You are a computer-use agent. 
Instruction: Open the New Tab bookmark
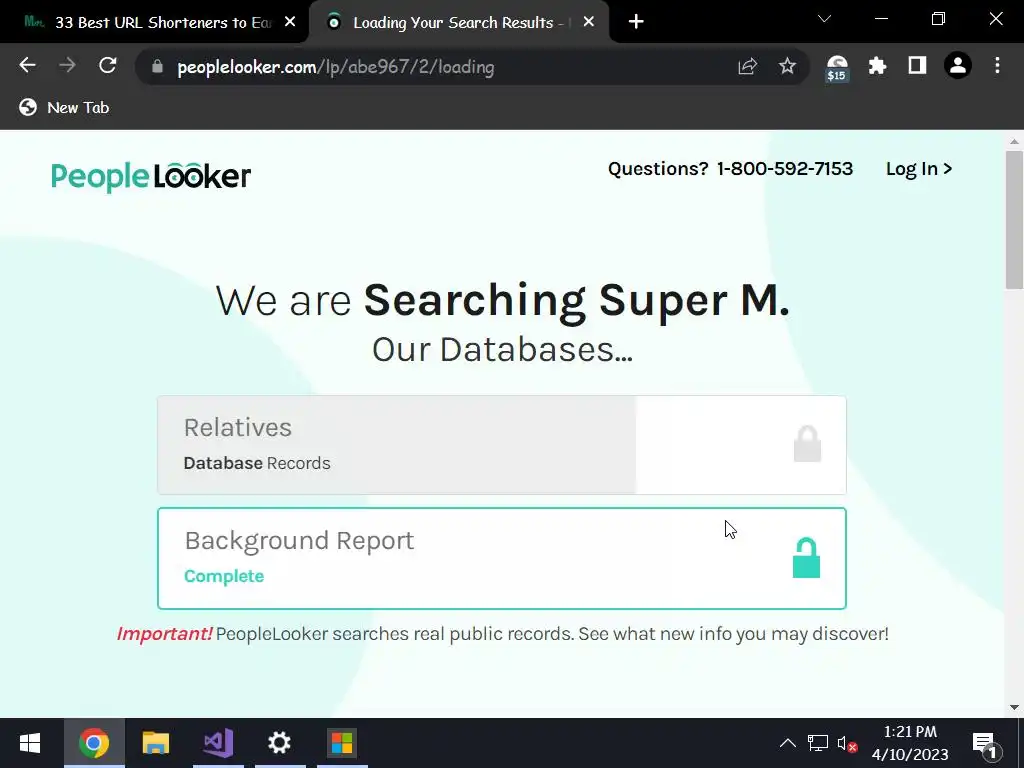(x=64, y=107)
